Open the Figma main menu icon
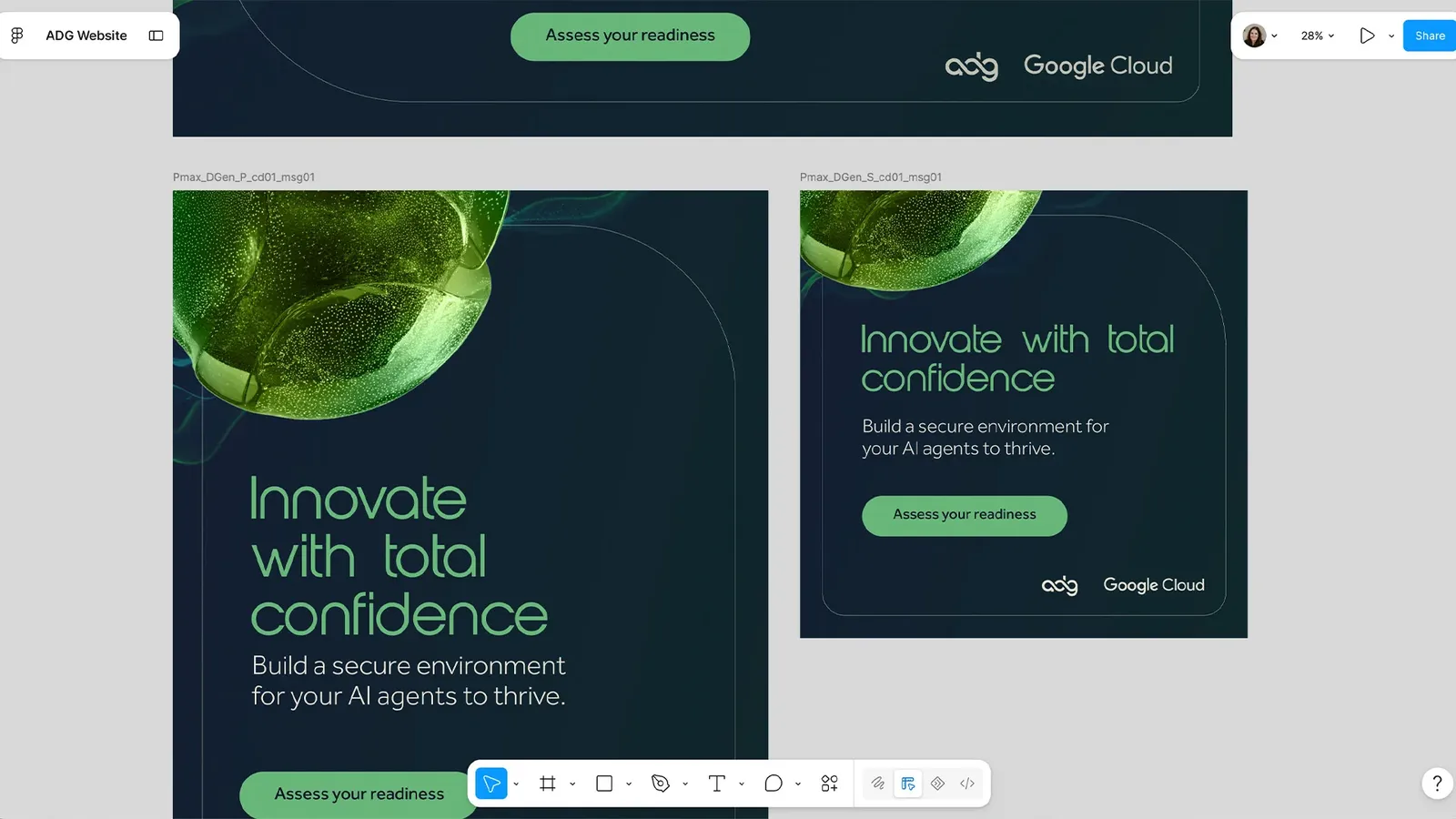The height and width of the screenshot is (819, 1456). [17, 35]
